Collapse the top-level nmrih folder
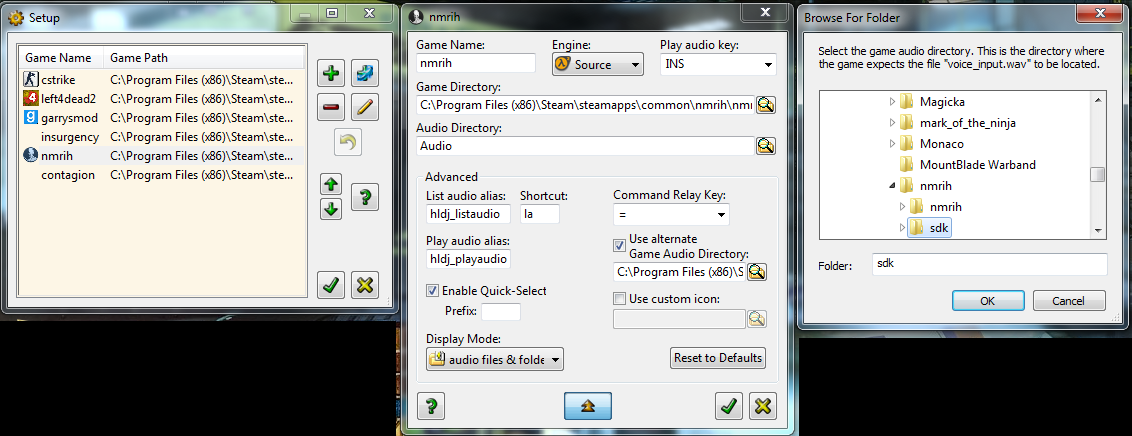This screenshot has height=436, width=1132. click(892, 186)
